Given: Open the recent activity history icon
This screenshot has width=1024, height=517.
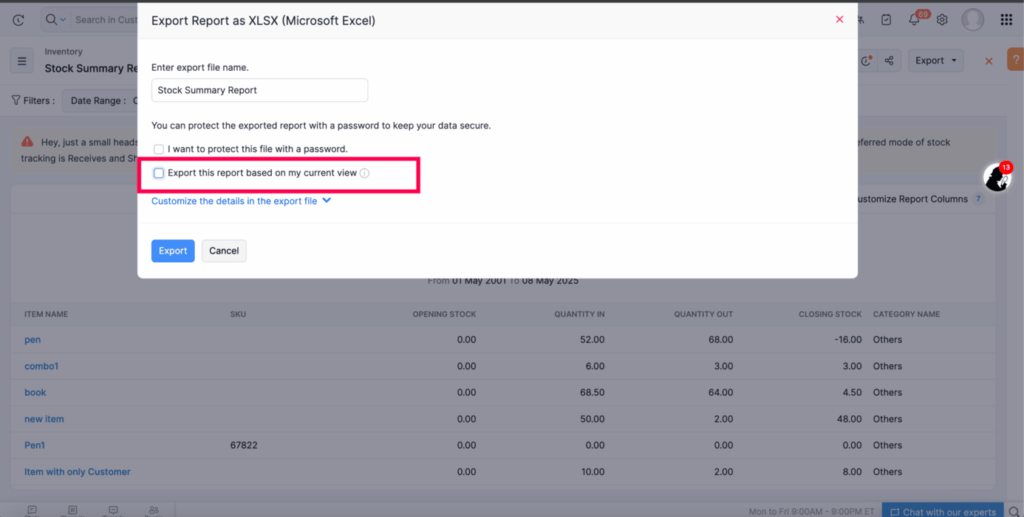Looking at the screenshot, I should point(18,20).
